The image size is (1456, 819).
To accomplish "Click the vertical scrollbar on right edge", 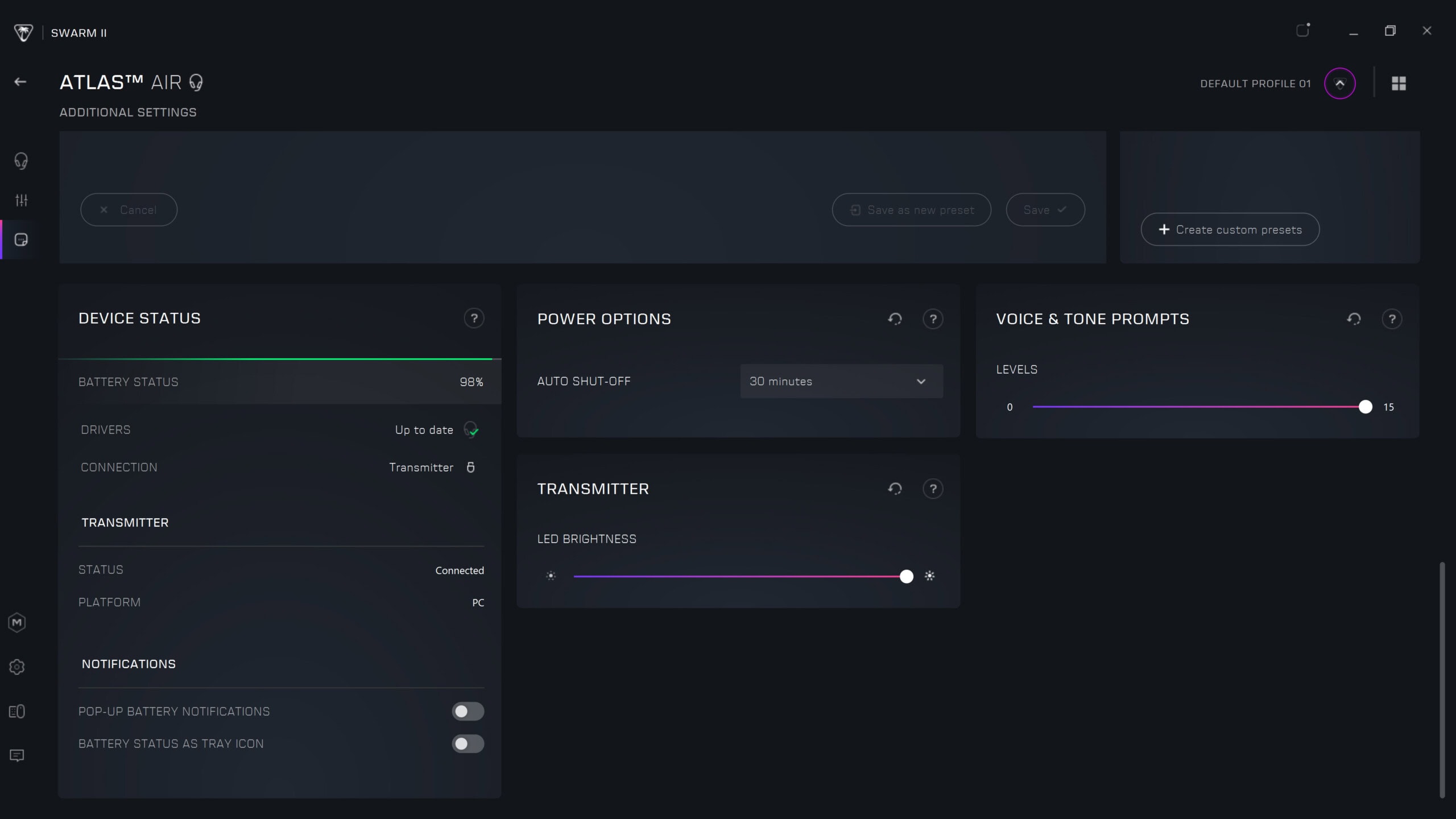I will point(1442,680).
